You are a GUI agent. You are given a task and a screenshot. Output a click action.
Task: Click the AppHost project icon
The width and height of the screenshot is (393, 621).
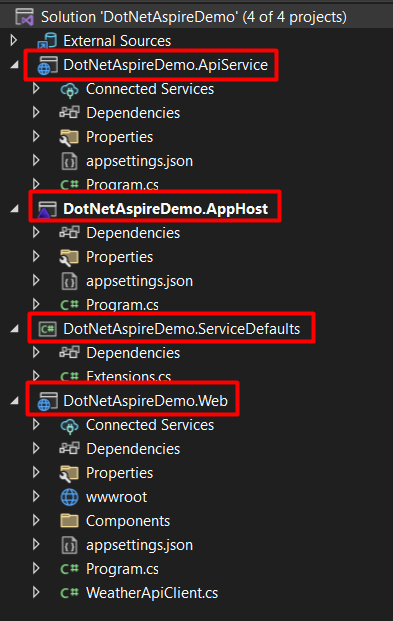point(47,209)
